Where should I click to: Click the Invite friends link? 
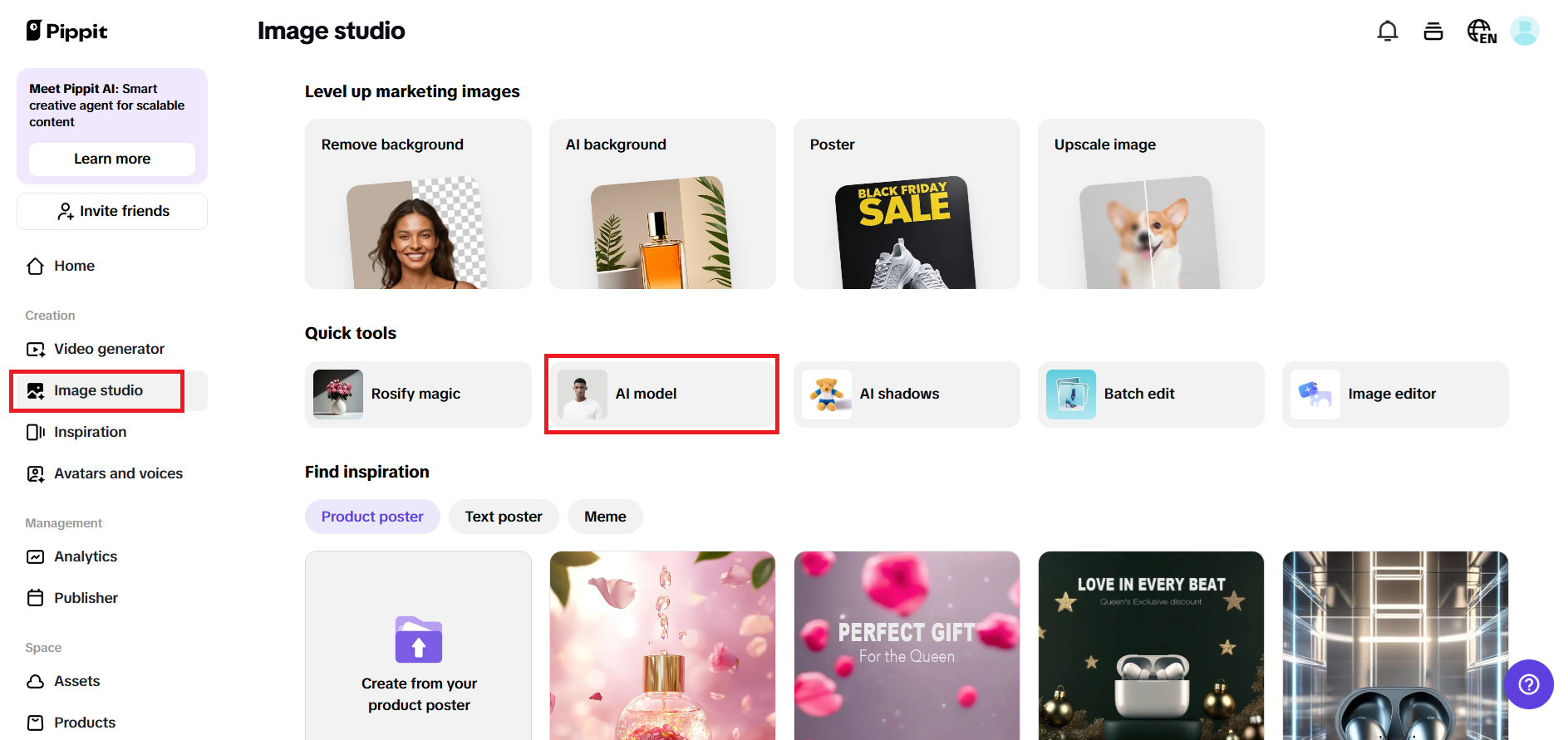pos(111,211)
